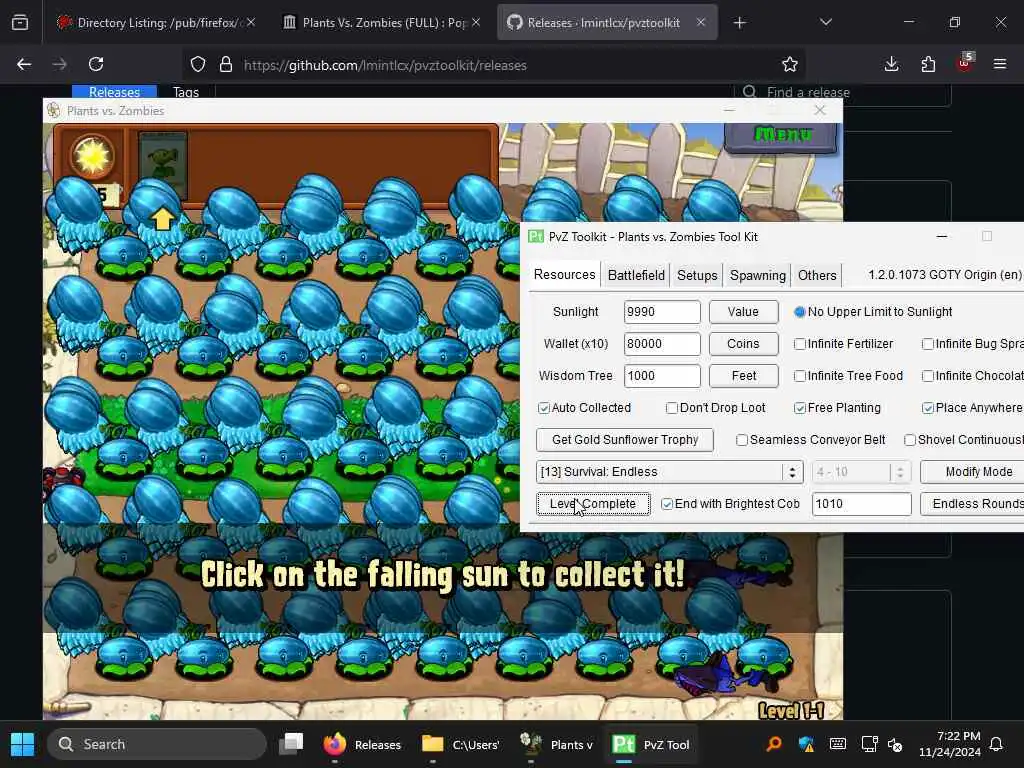
Task: Click the Value button for Sunlight
Action: [743, 312]
